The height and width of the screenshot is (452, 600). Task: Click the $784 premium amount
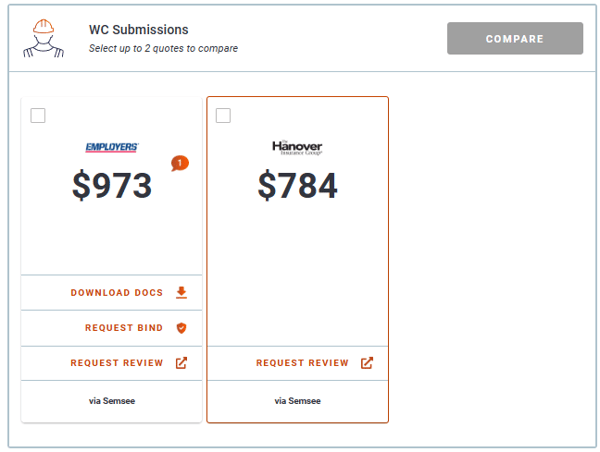coord(298,186)
